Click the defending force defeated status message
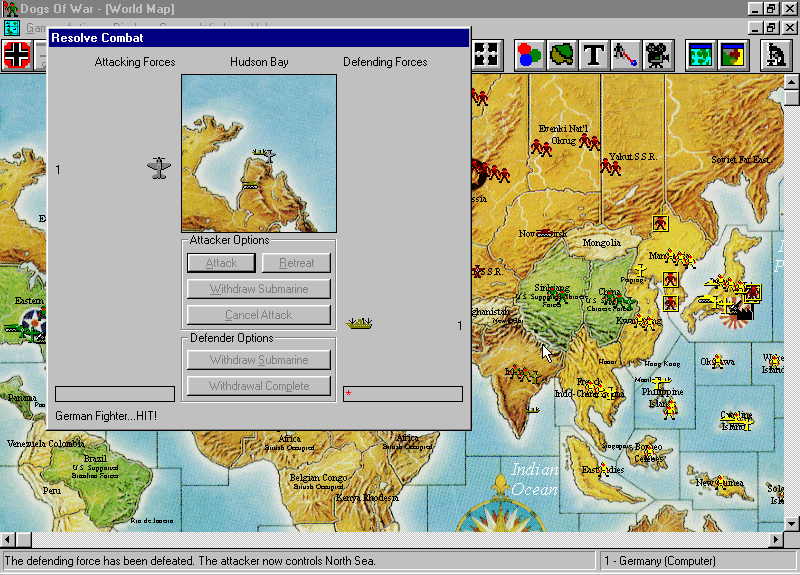 click(190, 561)
